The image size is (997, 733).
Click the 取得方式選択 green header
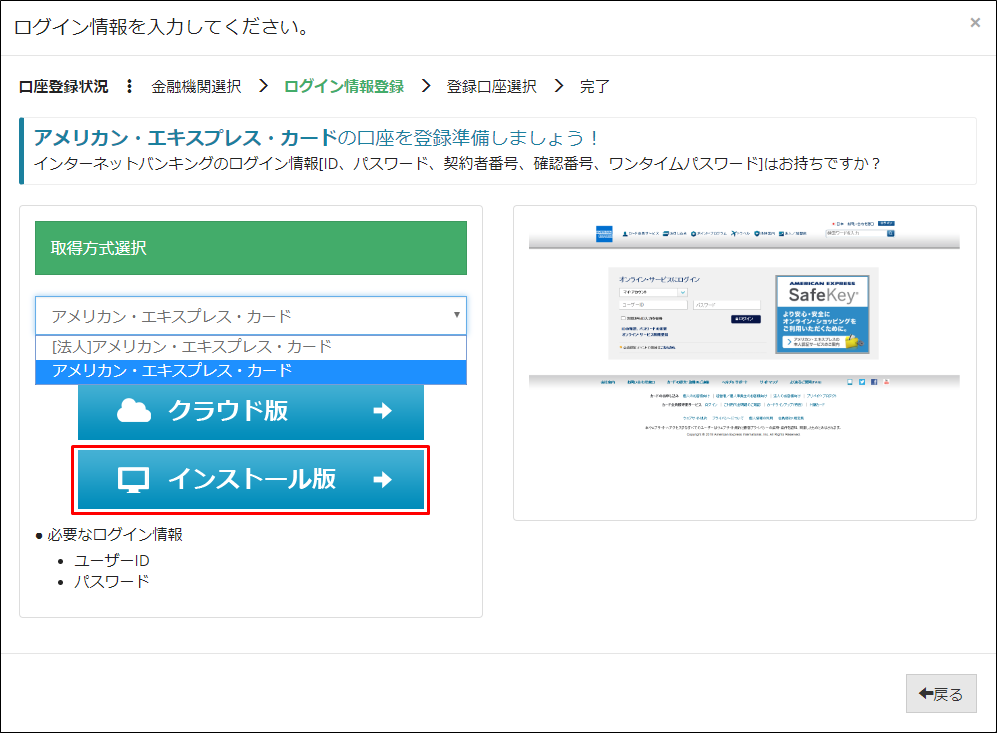(251, 248)
